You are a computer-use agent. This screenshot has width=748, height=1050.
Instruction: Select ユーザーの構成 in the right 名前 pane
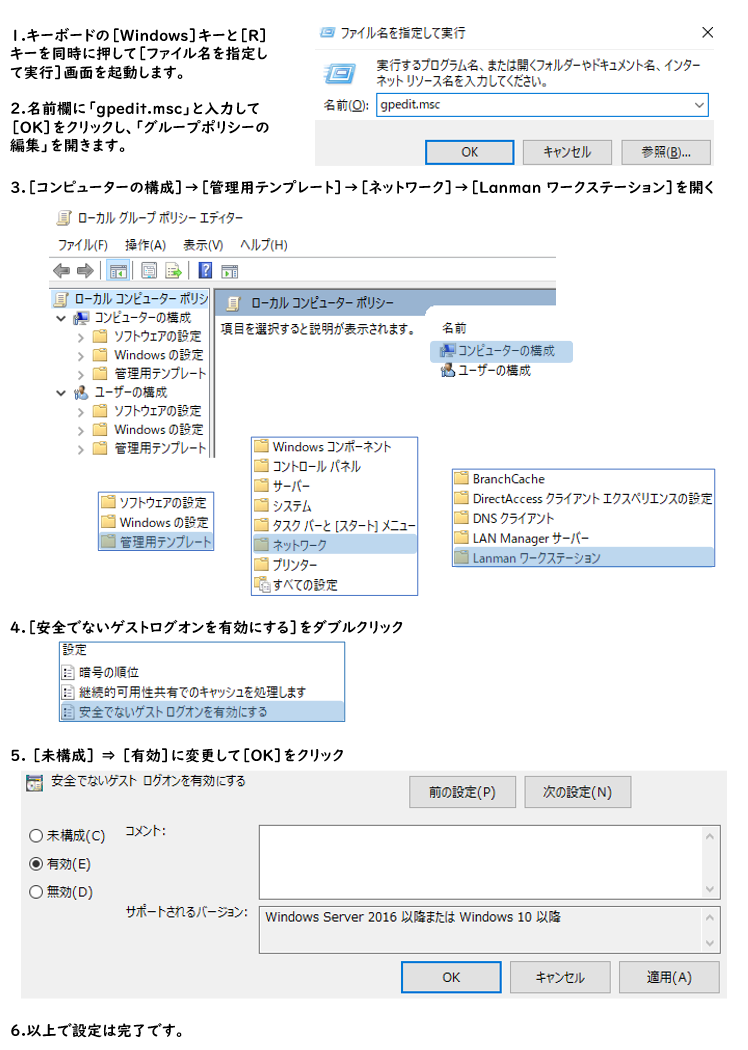coord(487,370)
